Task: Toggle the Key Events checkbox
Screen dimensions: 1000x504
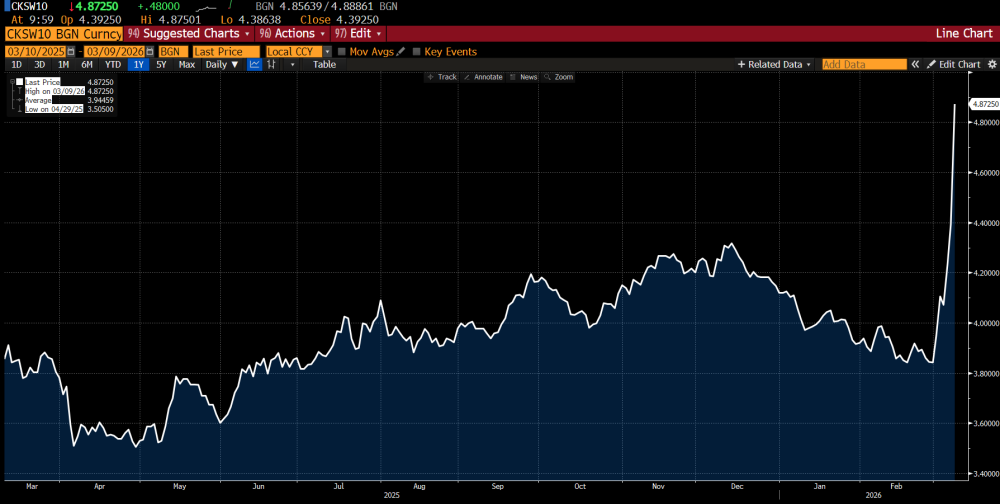Action: [x=417, y=51]
